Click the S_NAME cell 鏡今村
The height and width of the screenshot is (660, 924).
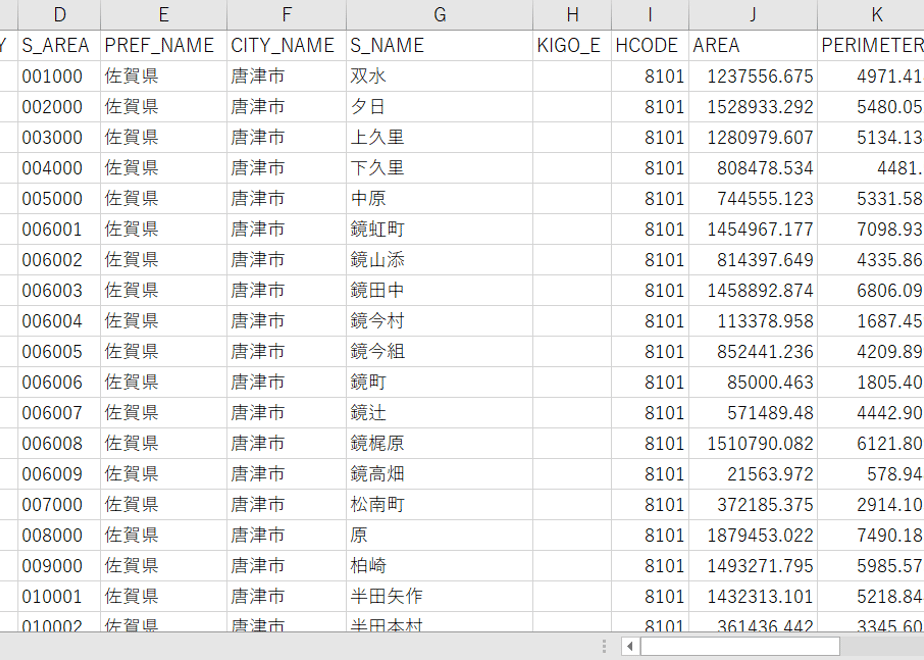(440, 321)
